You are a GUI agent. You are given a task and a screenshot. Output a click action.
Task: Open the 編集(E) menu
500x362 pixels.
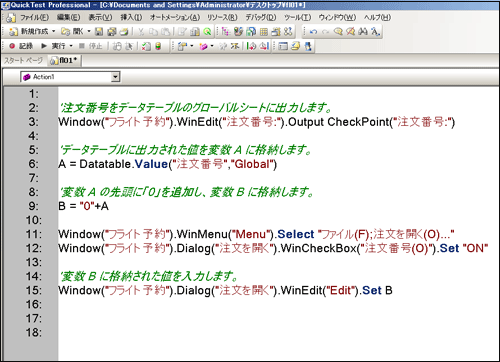(x=68, y=17)
